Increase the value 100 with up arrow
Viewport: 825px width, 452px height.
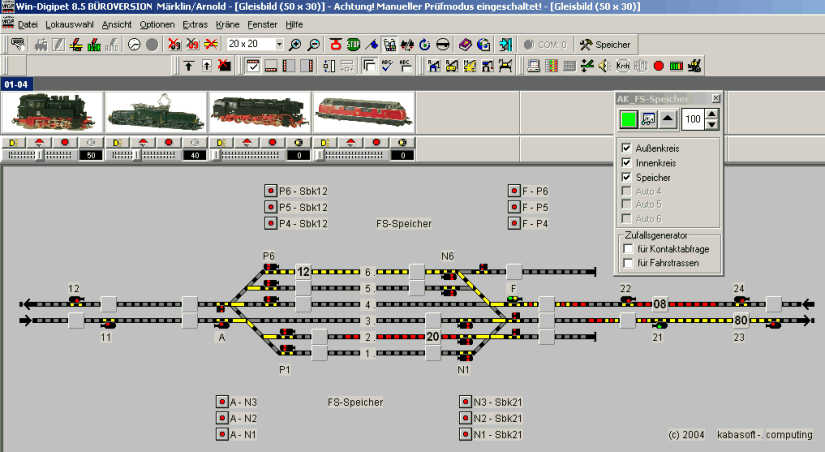pos(711,114)
